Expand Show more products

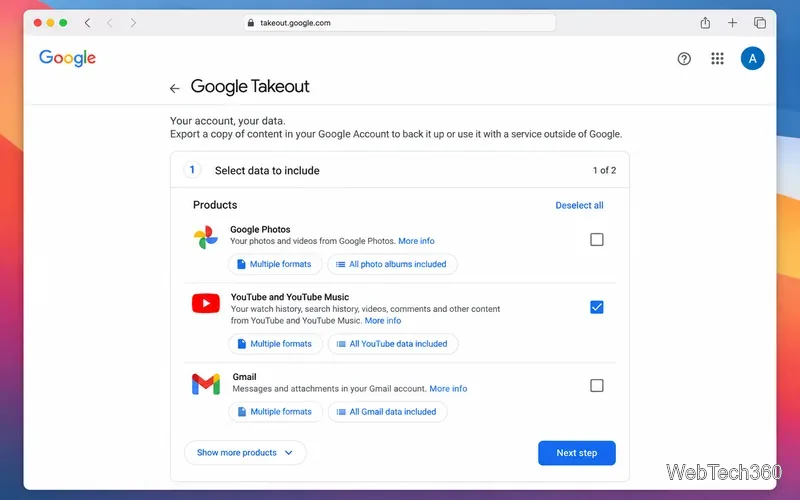click(245, 453)
